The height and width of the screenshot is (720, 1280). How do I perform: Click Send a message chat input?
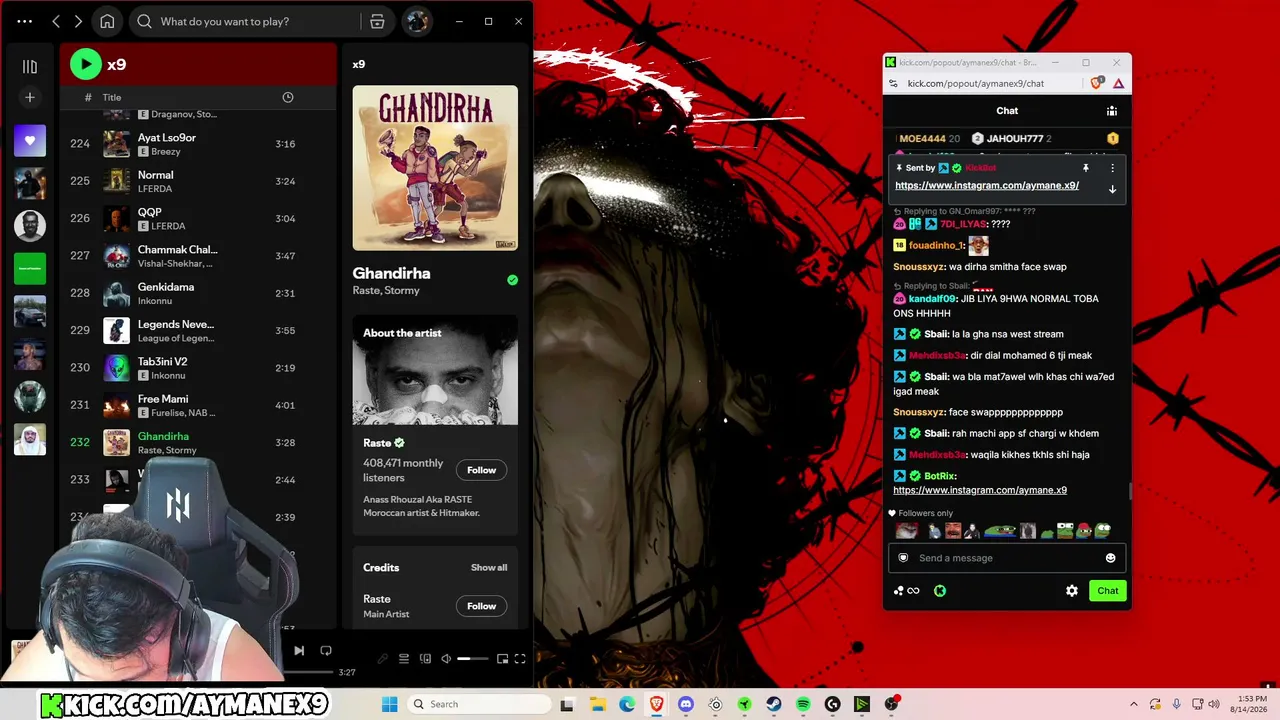point(1007,558)
